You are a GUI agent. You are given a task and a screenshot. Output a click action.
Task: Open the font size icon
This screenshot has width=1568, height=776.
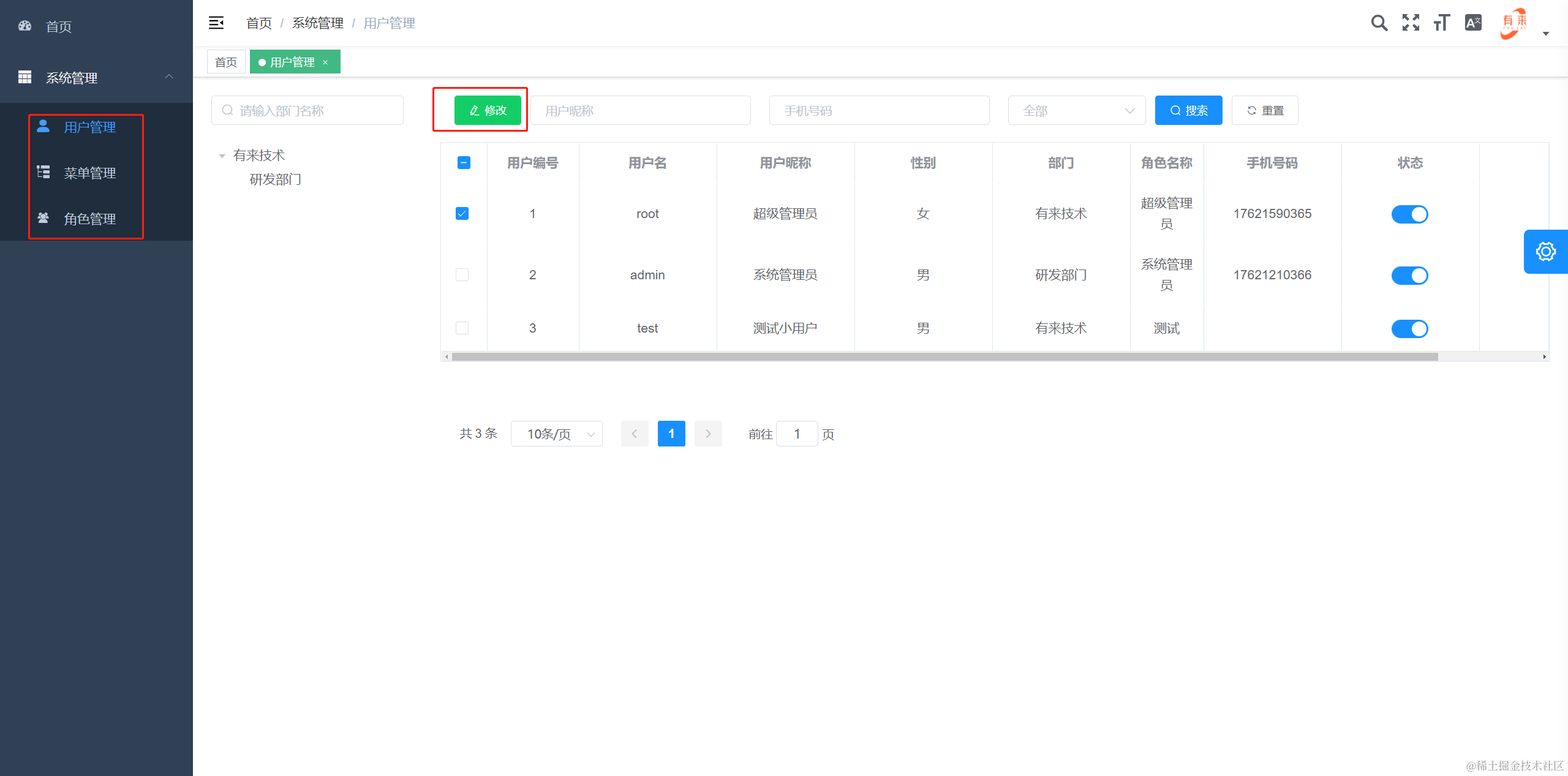[1441, 23]
